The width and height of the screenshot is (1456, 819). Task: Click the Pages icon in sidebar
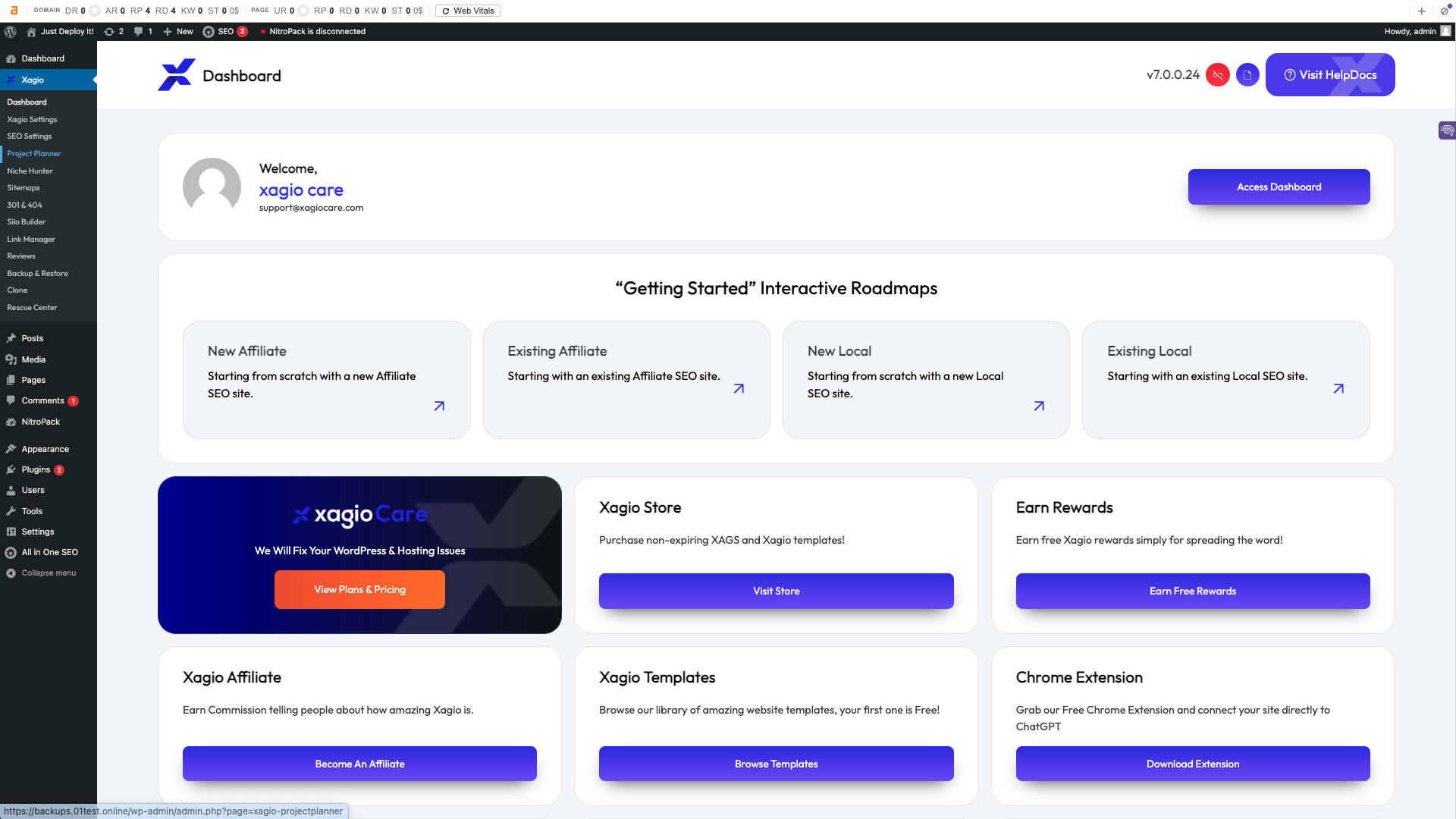11,380
